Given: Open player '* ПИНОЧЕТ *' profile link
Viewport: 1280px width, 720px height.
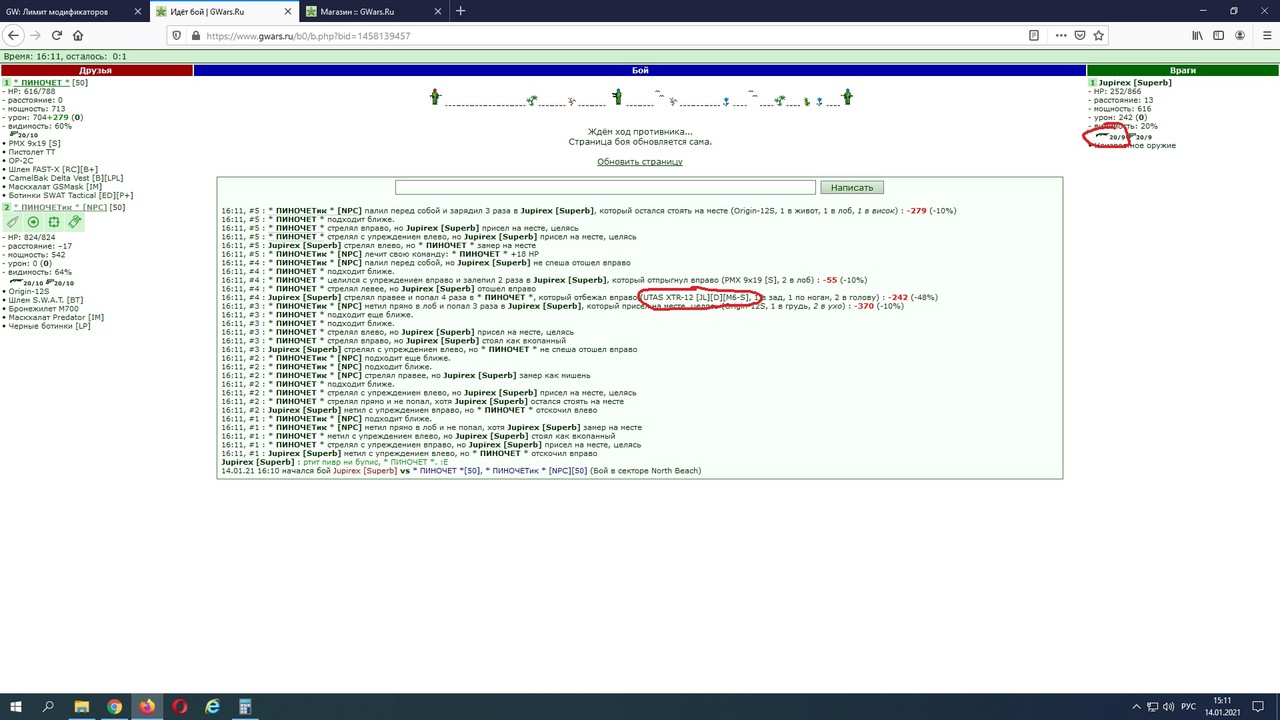Looking at the screenshot, I should (41, 83).
